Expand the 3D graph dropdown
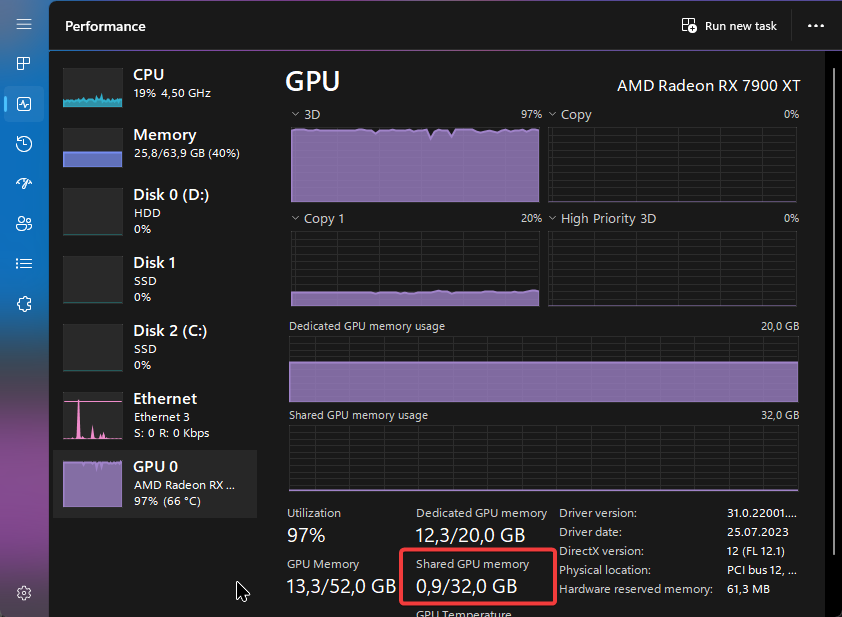 [x=296, y=115]
